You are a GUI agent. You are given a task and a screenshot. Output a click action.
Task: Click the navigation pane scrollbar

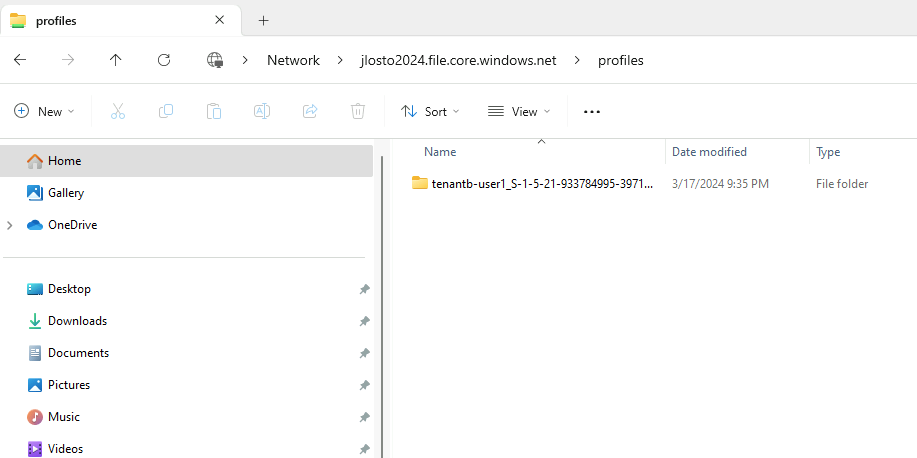(x=382, y=307)
